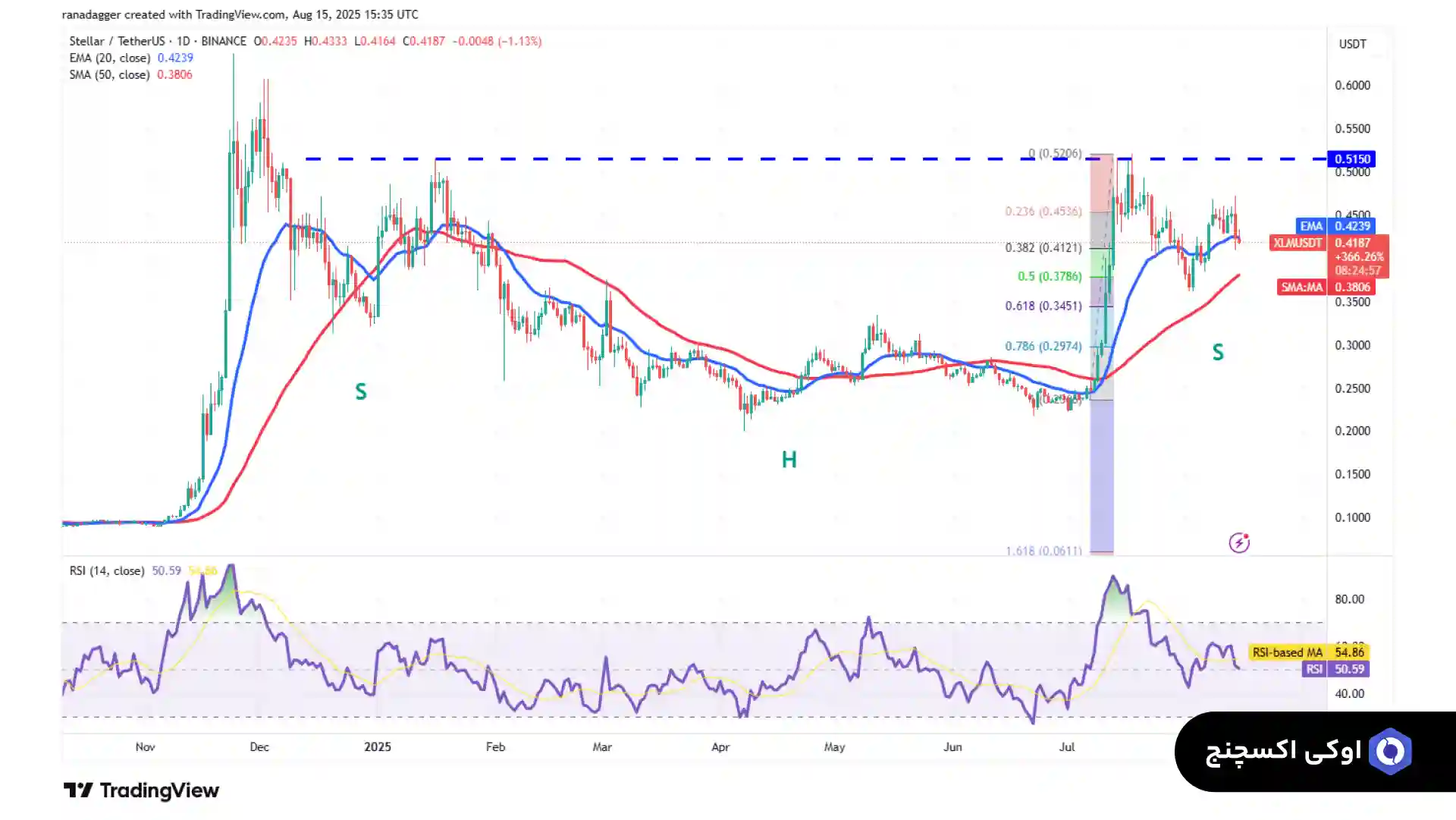Click the left shoulder S label

(x=361, y=392)
